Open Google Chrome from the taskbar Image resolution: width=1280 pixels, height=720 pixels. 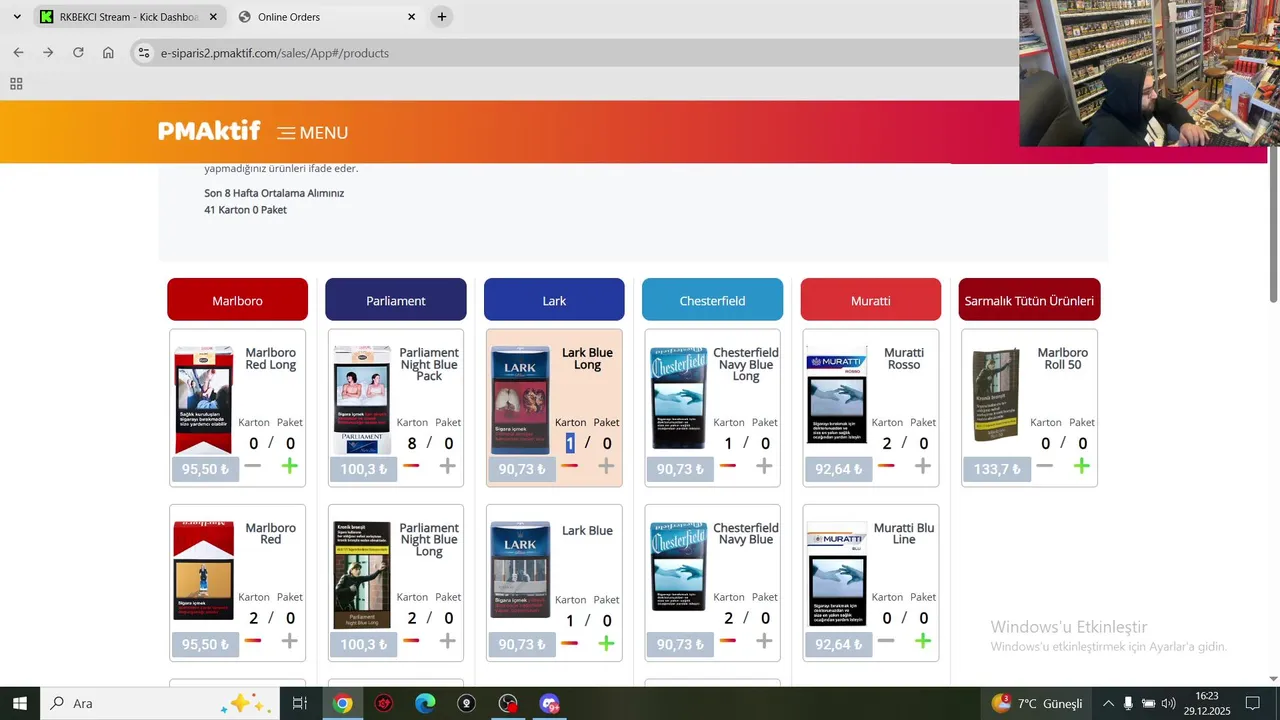click(x=343, y=703)
